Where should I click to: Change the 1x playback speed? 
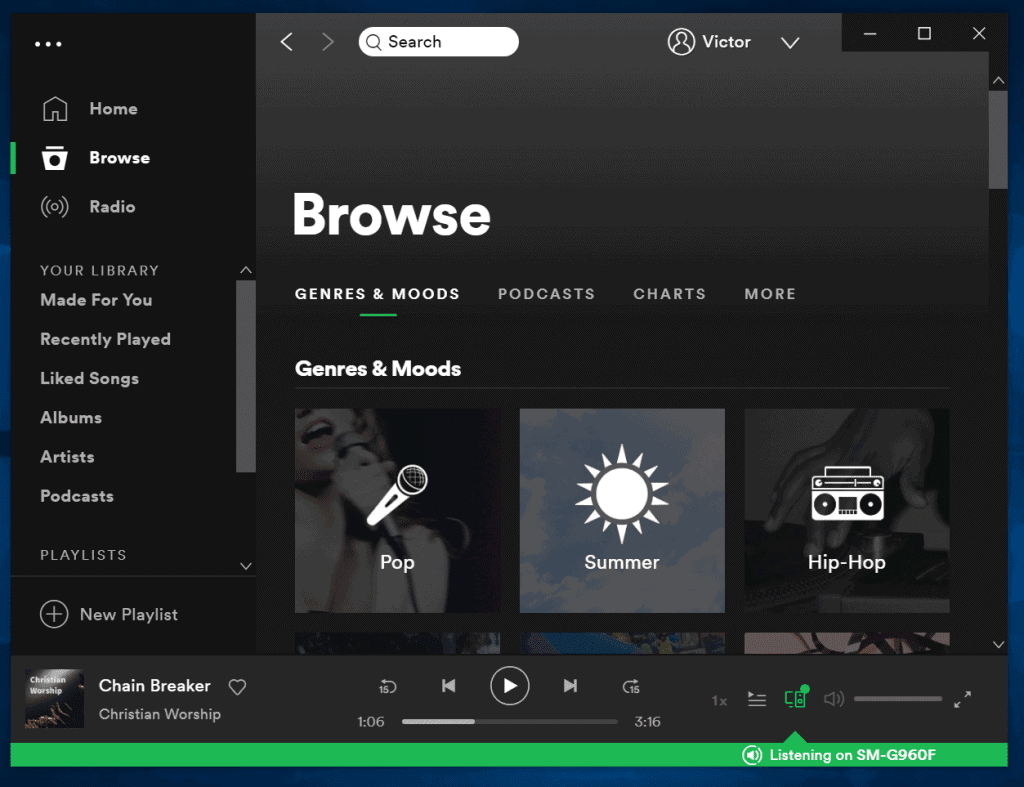719,701
